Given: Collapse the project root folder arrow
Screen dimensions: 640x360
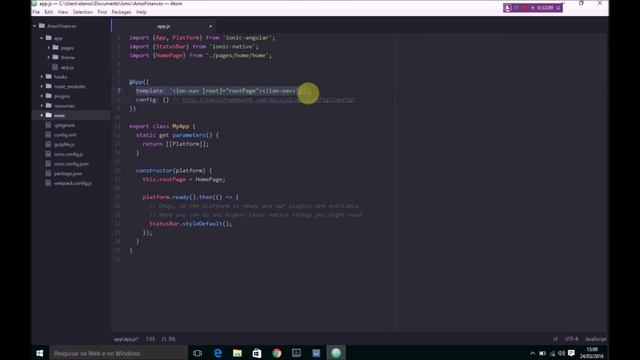Looking at the screenshot, I should coord(35,26).
